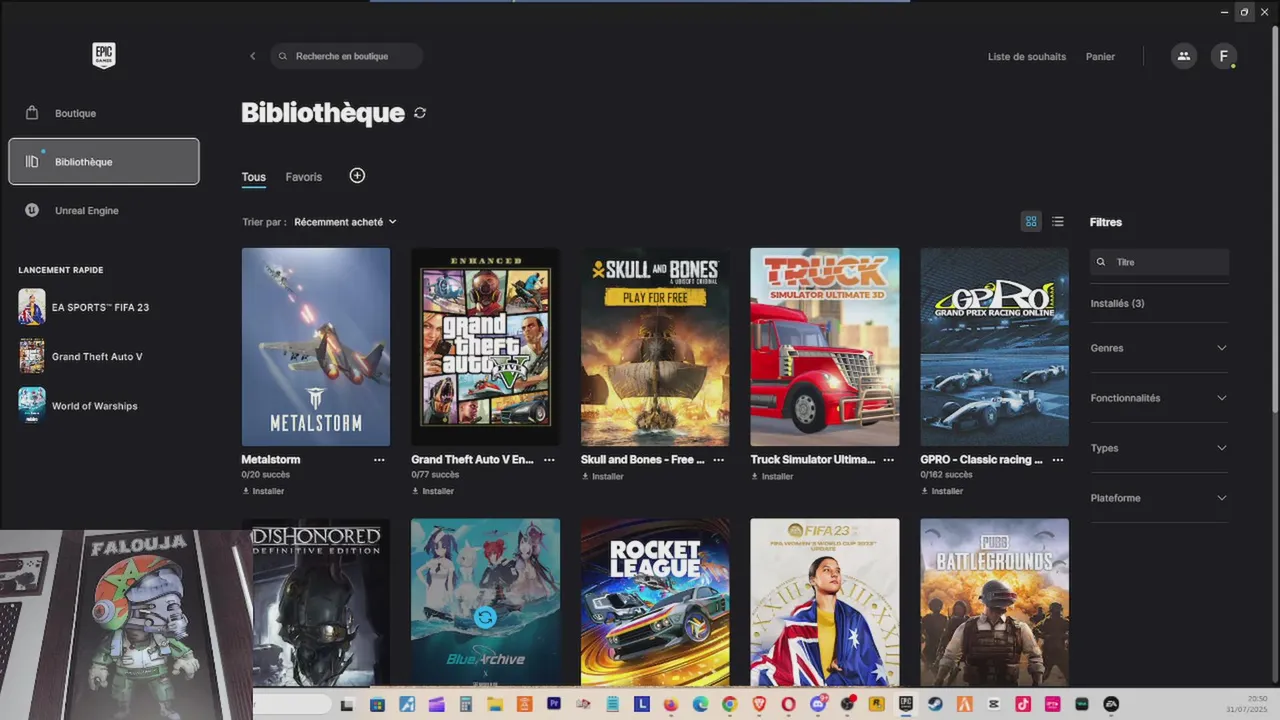The height and width of the screenshot is (720, 1280).
Task: Select Bibliothèque in the sidebar
Action: point(104,162)
